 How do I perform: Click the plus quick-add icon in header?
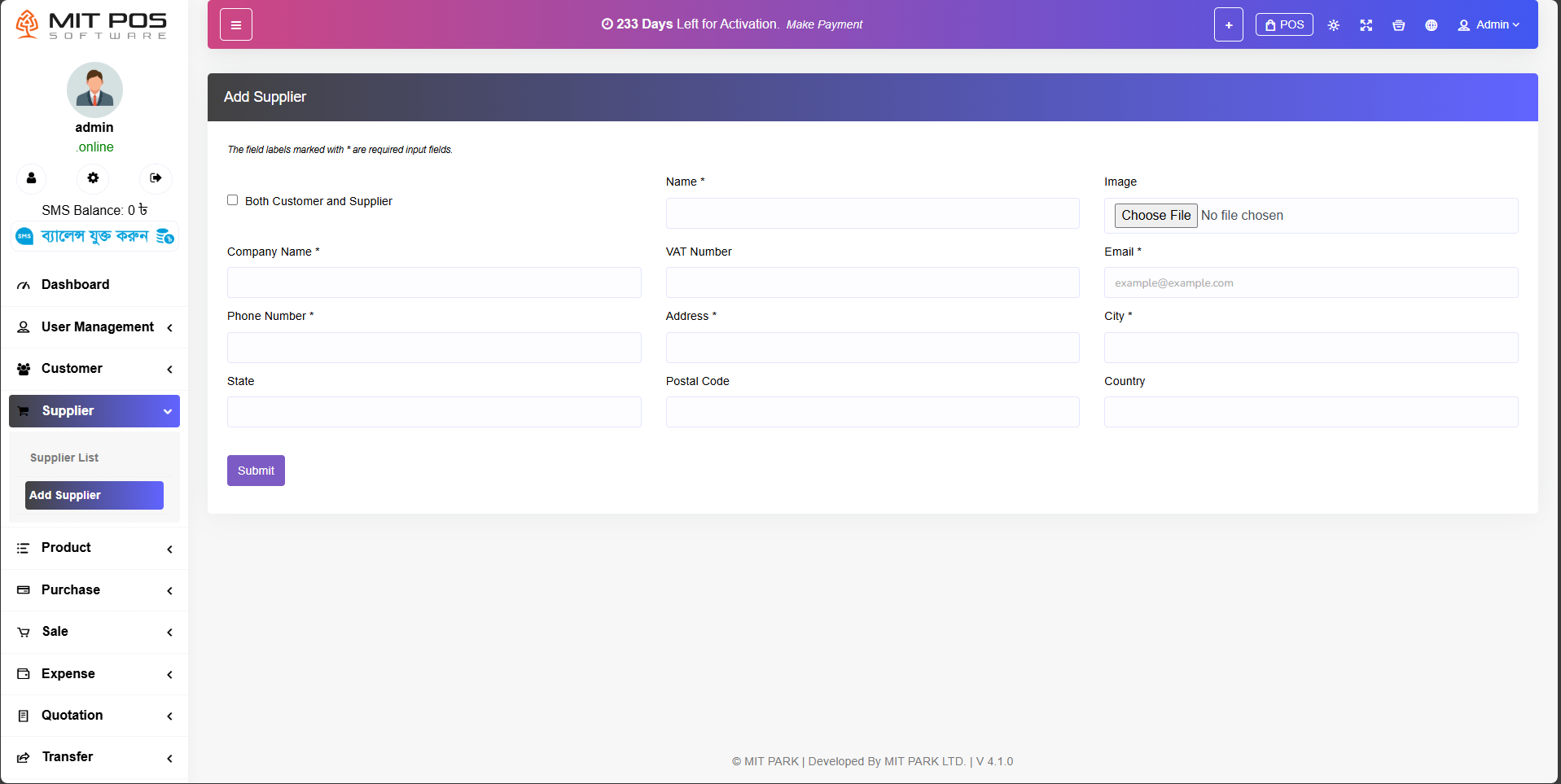coord(1228,24)
